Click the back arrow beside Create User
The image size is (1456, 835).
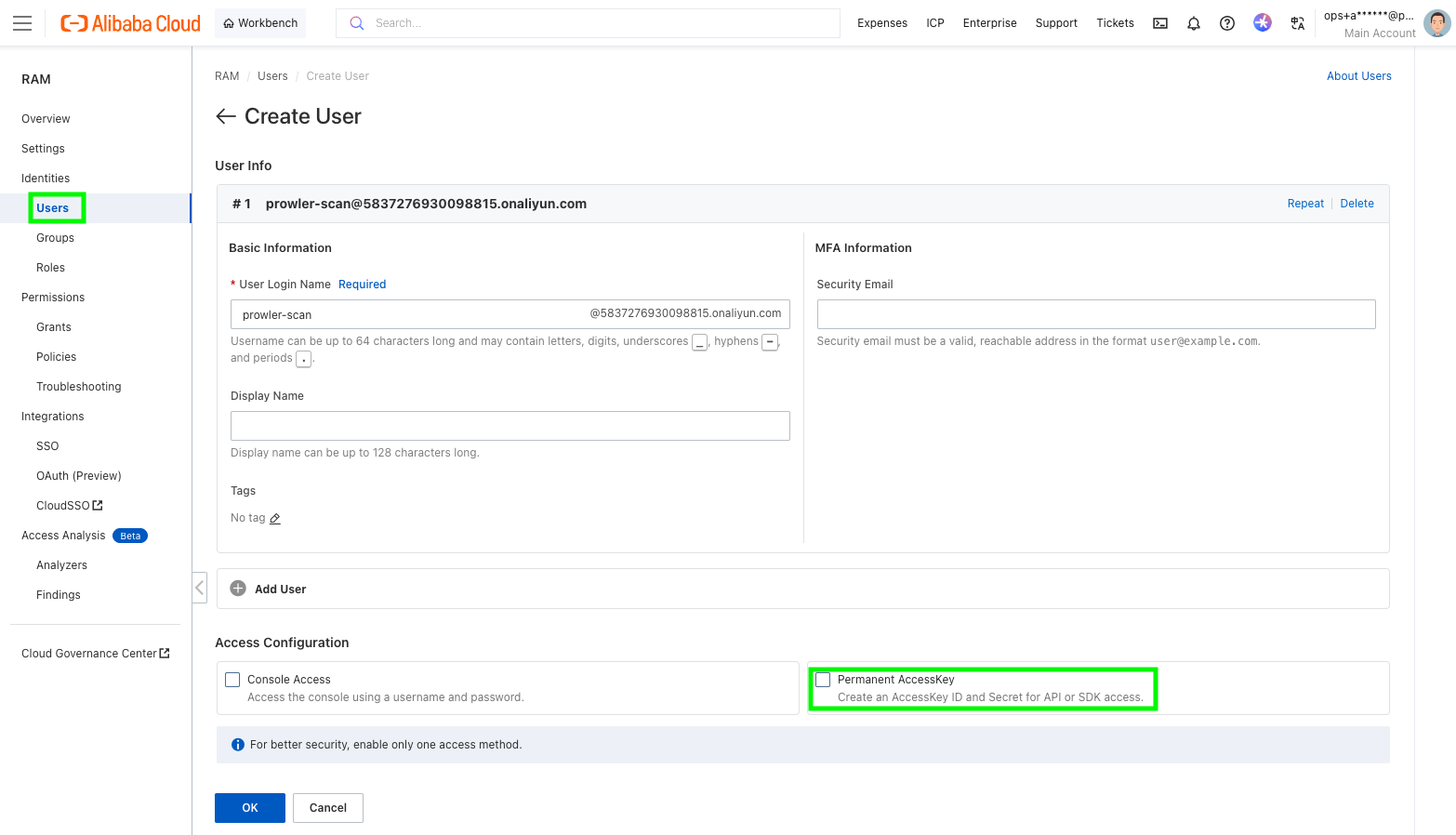pyautogui.click(x=224, y=116)
